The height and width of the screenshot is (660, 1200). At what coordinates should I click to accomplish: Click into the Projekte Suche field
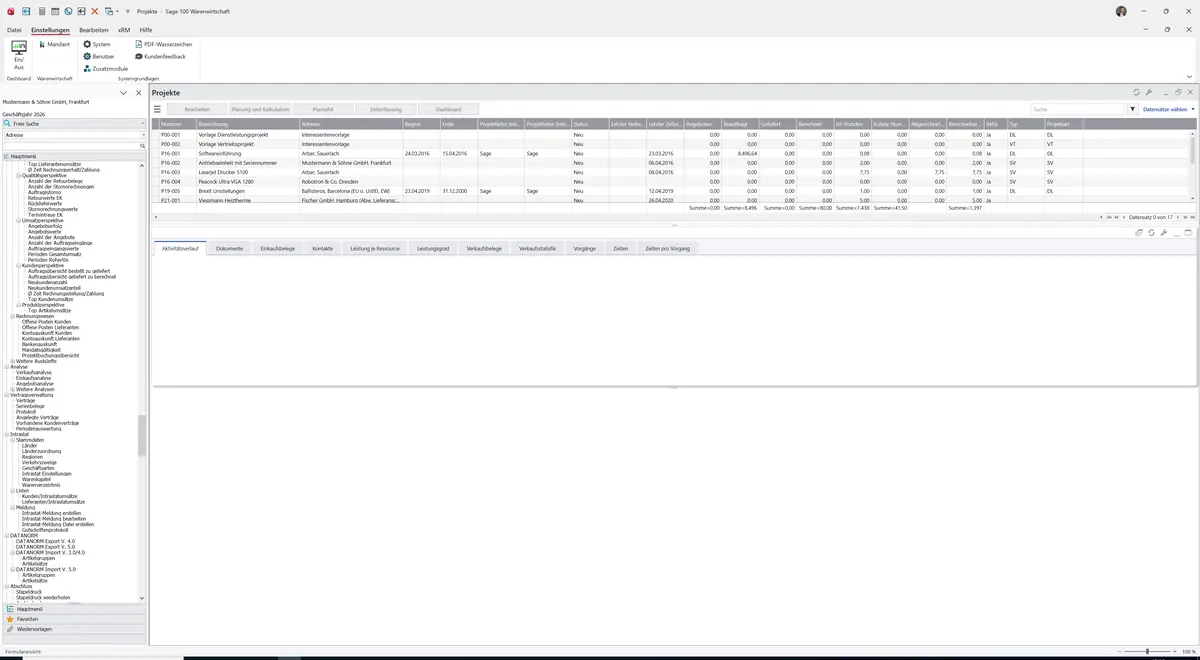(1079, 109)
